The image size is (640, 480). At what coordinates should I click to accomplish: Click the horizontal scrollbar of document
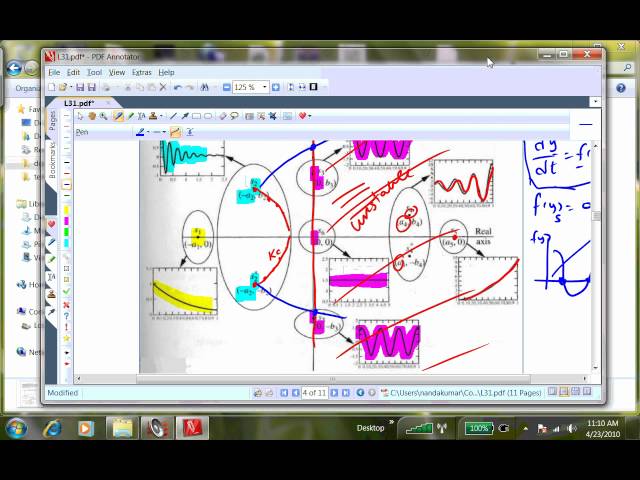pos(333,379)
